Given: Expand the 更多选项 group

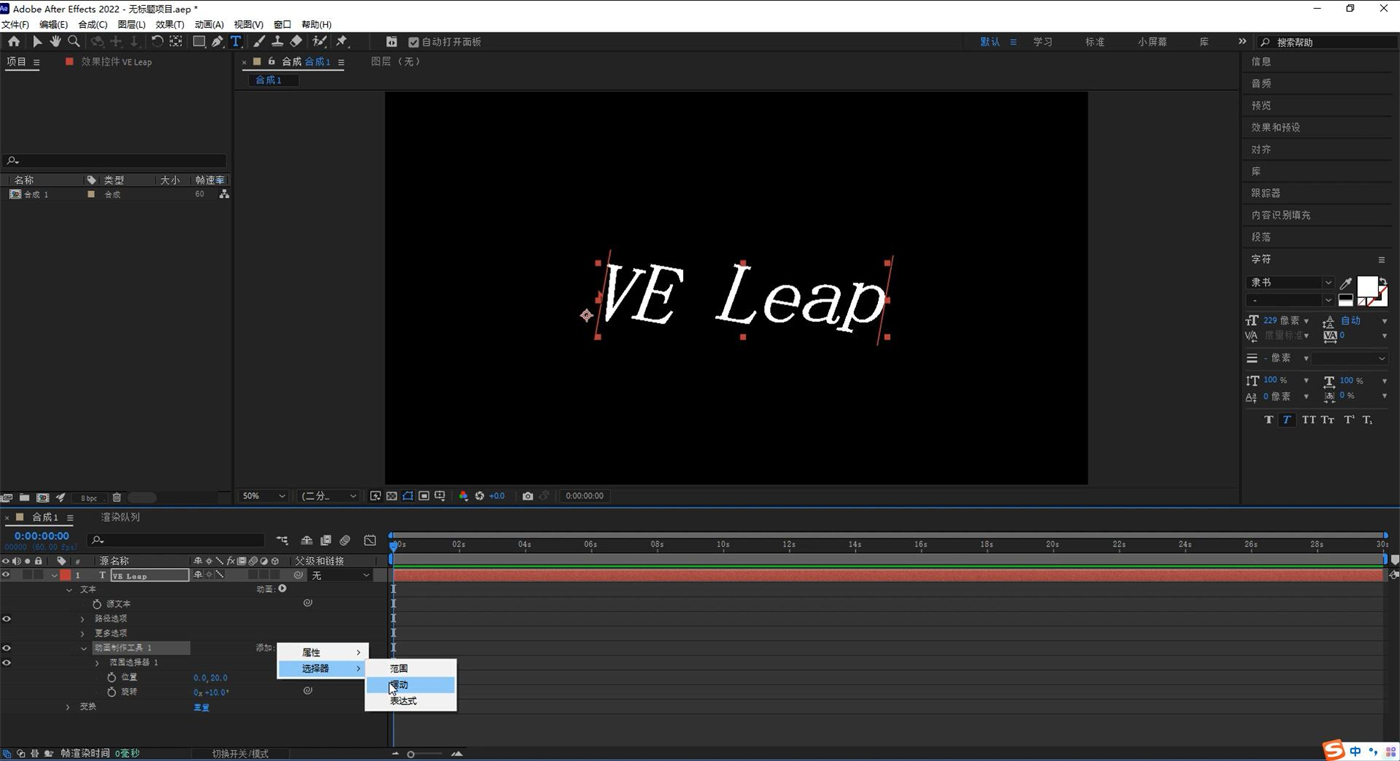Looking at the screenshot, I should click(83, 633).
